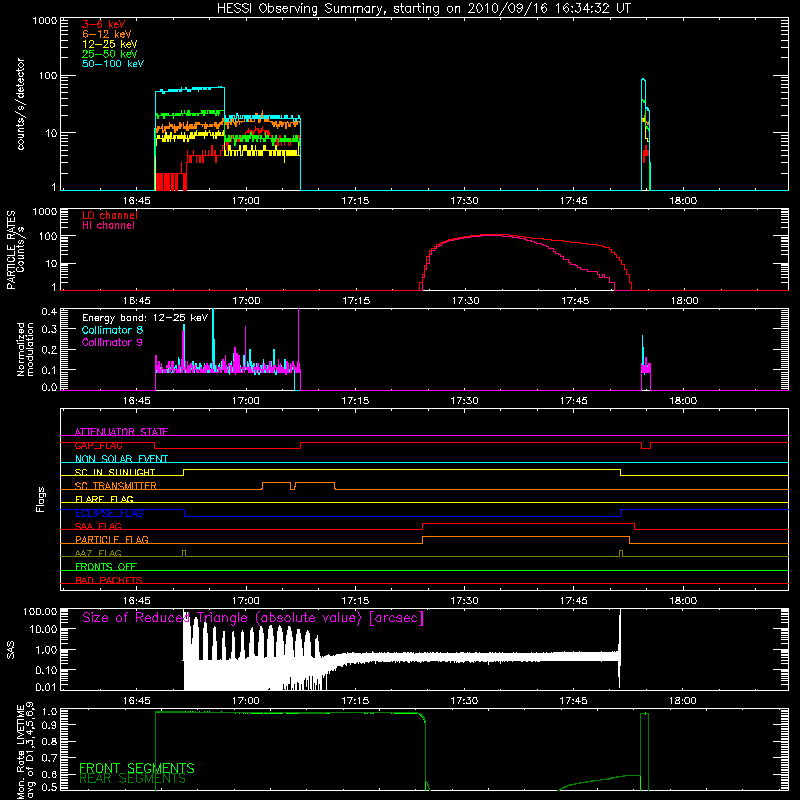Click the Mon. Rate LIVETIME axis label
The width and height of the screenshot is (800, 800).
tap(26, 752)
